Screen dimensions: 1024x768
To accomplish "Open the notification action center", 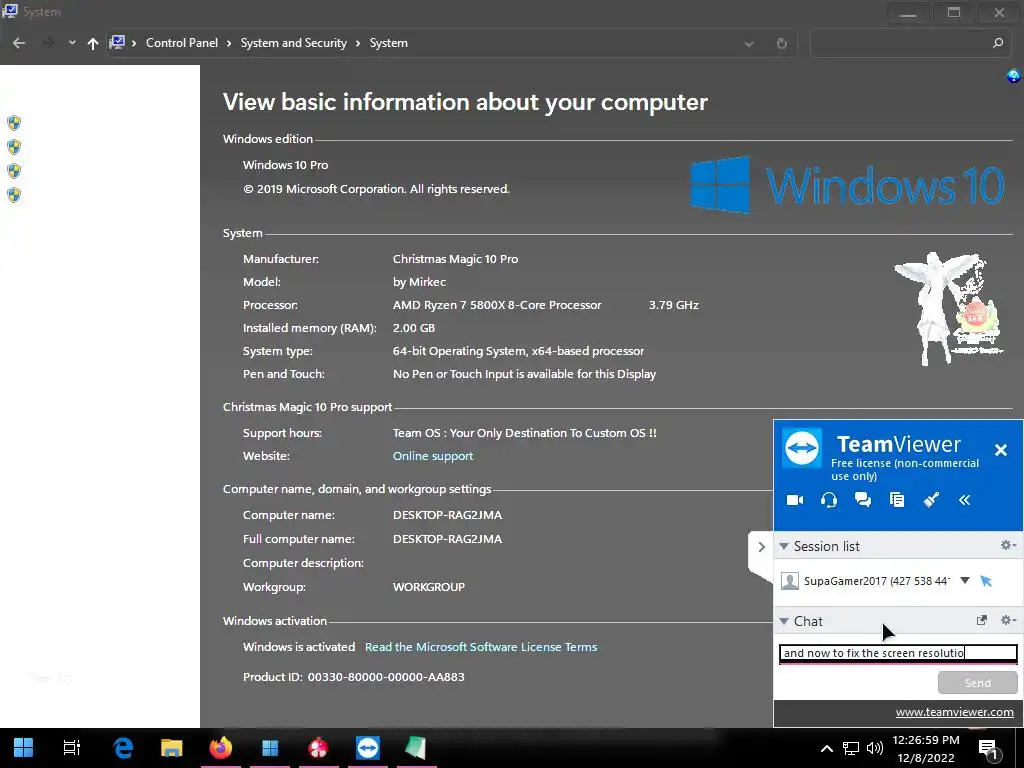I will (x=989, y=749).
